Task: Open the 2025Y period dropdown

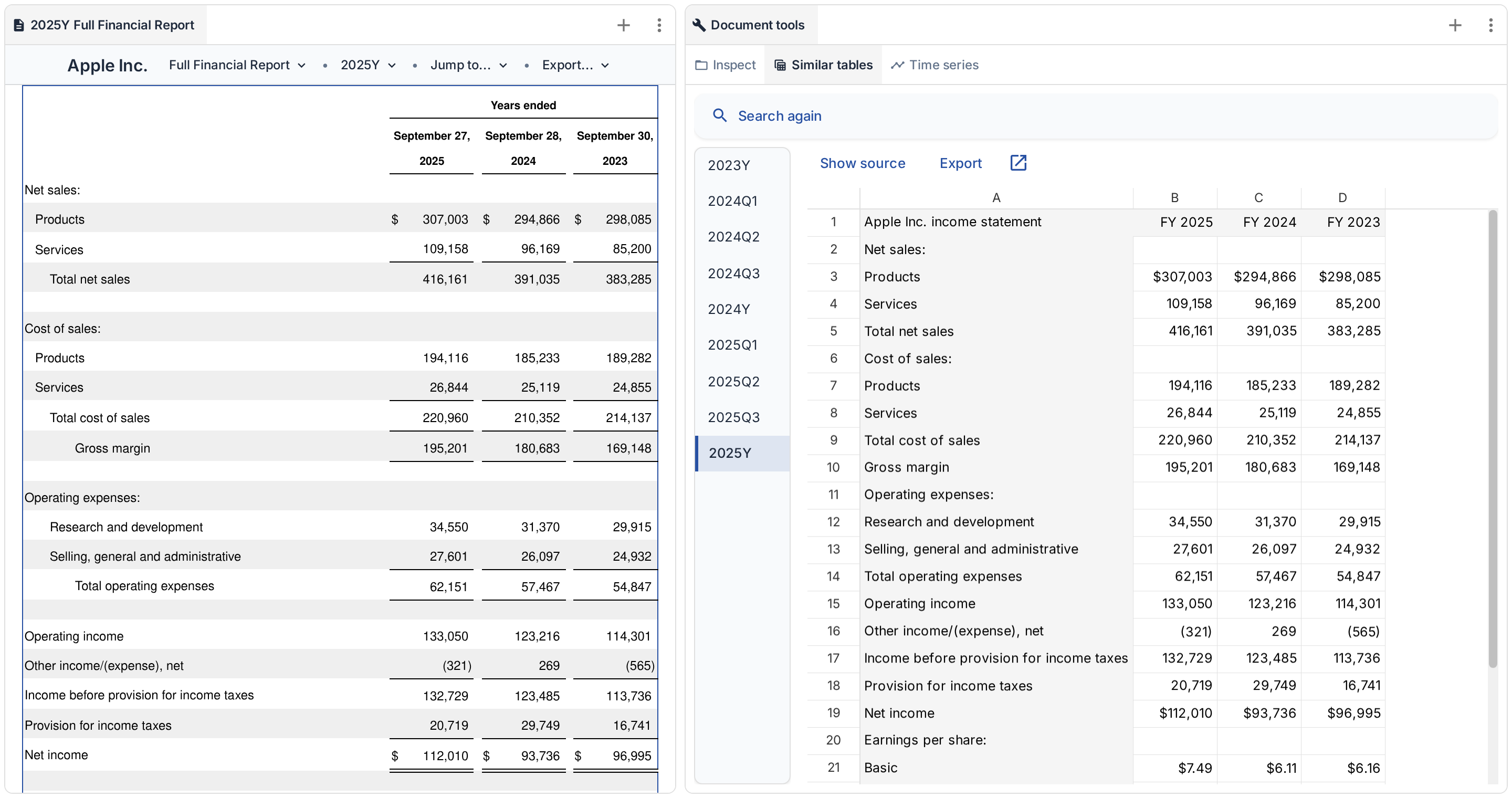Action: coord(368,65)
